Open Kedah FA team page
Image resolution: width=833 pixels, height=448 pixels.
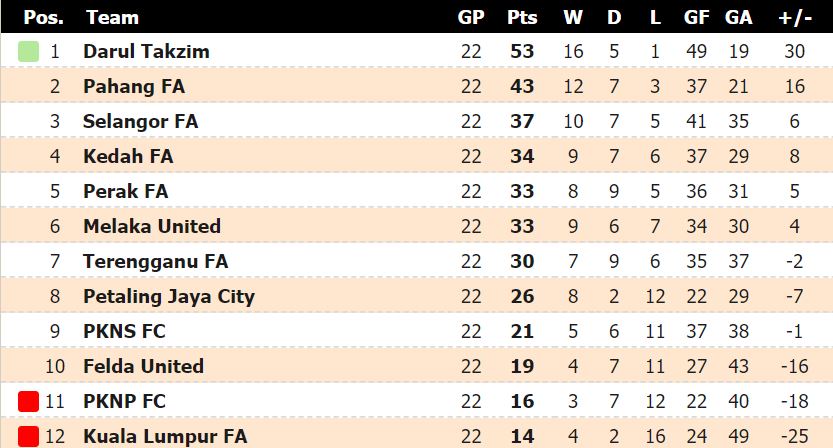(x=128, y=156)
